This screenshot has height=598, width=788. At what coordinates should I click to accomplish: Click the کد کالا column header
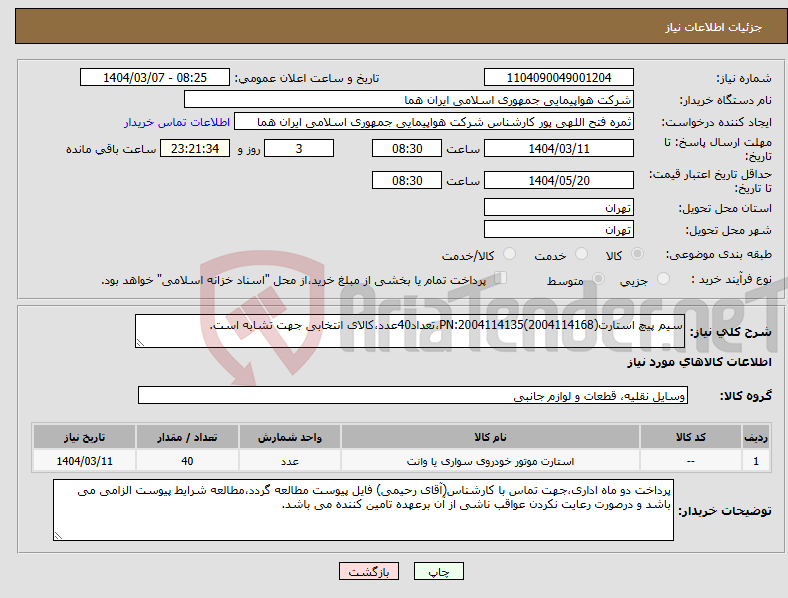pyautogui.click(x=691, y=437)
